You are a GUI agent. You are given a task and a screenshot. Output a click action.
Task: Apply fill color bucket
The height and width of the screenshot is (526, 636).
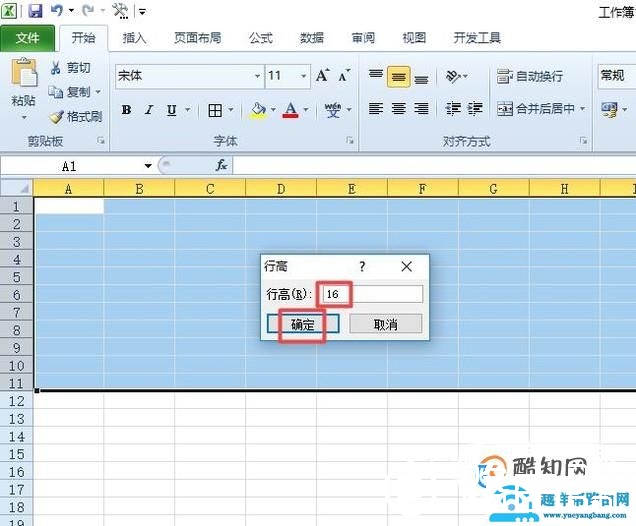[x=258, y=110]
